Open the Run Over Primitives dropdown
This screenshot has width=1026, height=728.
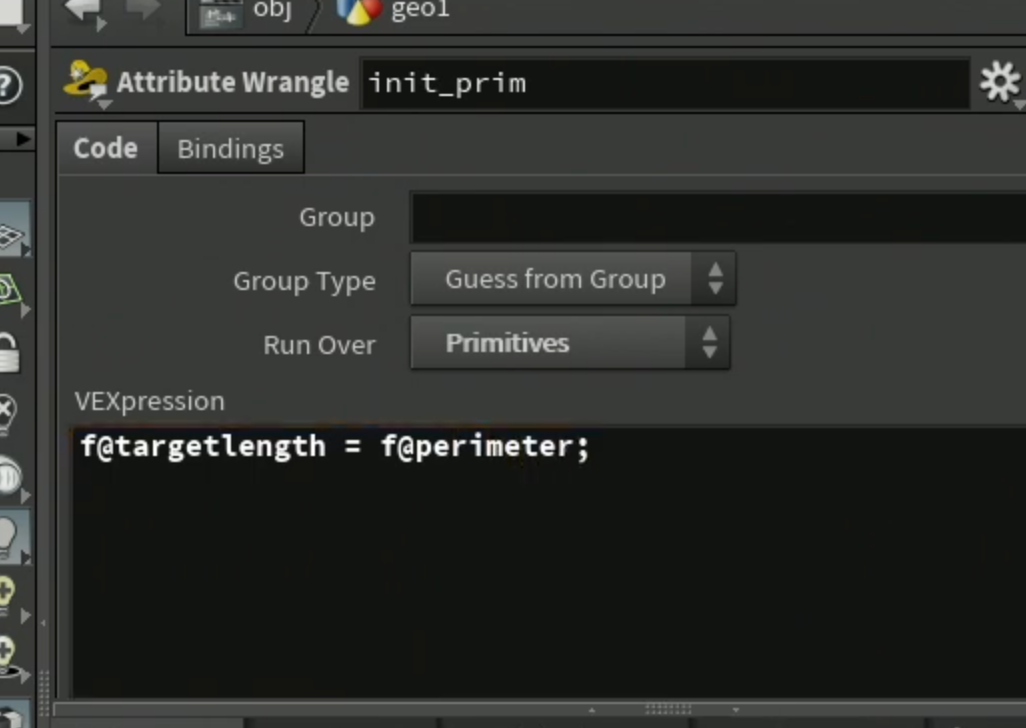pyautogui.click(x=570, y=343)
